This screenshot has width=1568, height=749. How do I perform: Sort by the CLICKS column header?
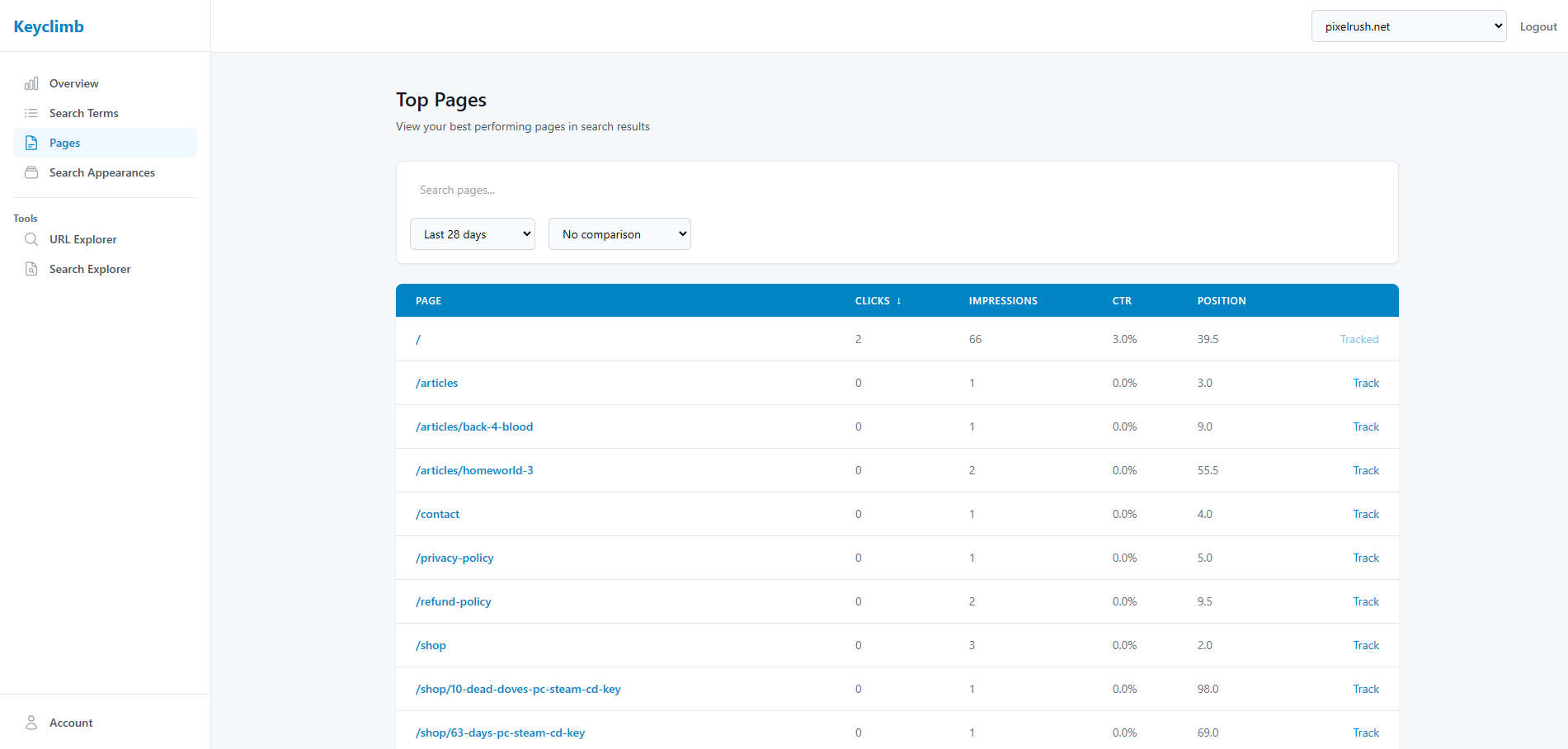pos(873,301)
